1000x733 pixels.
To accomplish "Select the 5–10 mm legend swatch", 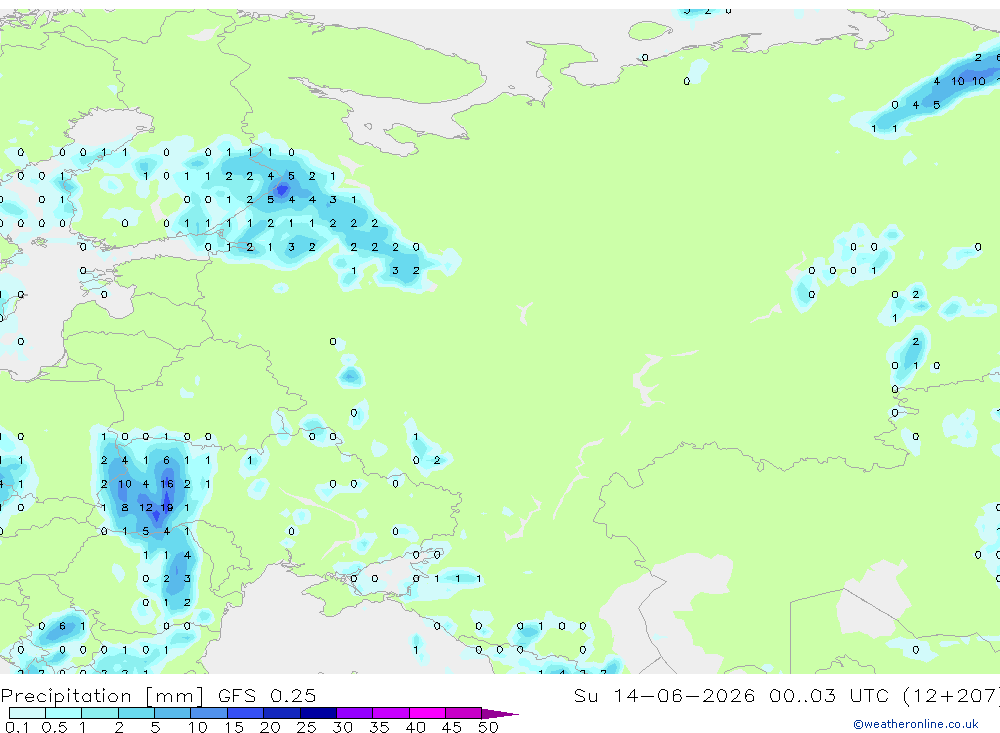I will tap(173, 713).
